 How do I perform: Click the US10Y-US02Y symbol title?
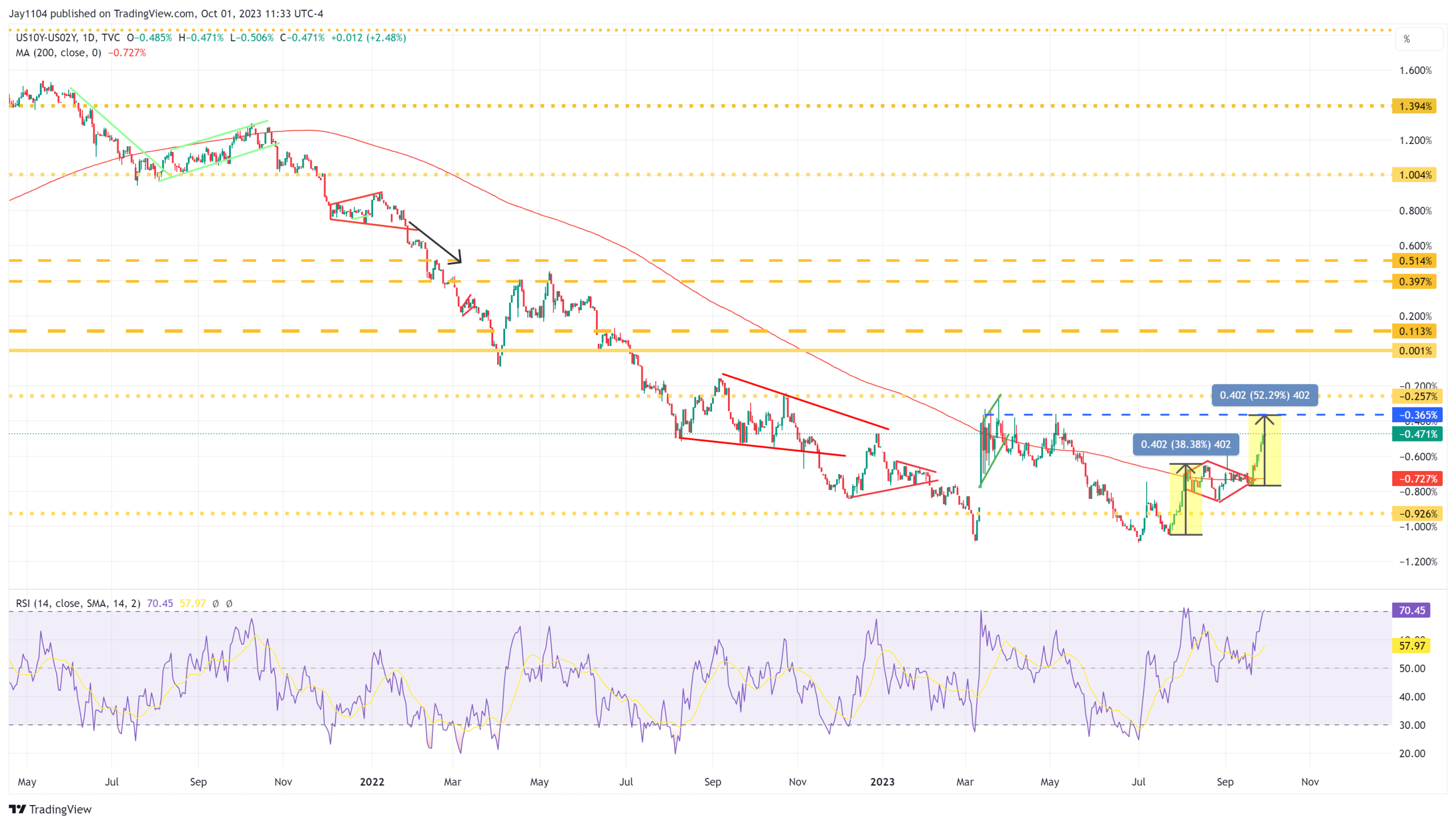point(45,38)
